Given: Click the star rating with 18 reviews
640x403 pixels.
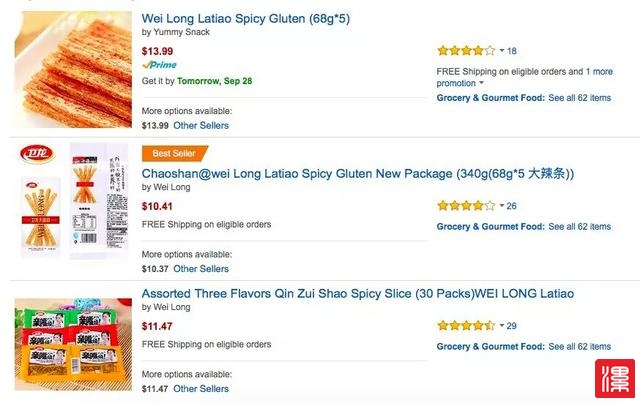Looking at the screenshot, I should 466,51.
